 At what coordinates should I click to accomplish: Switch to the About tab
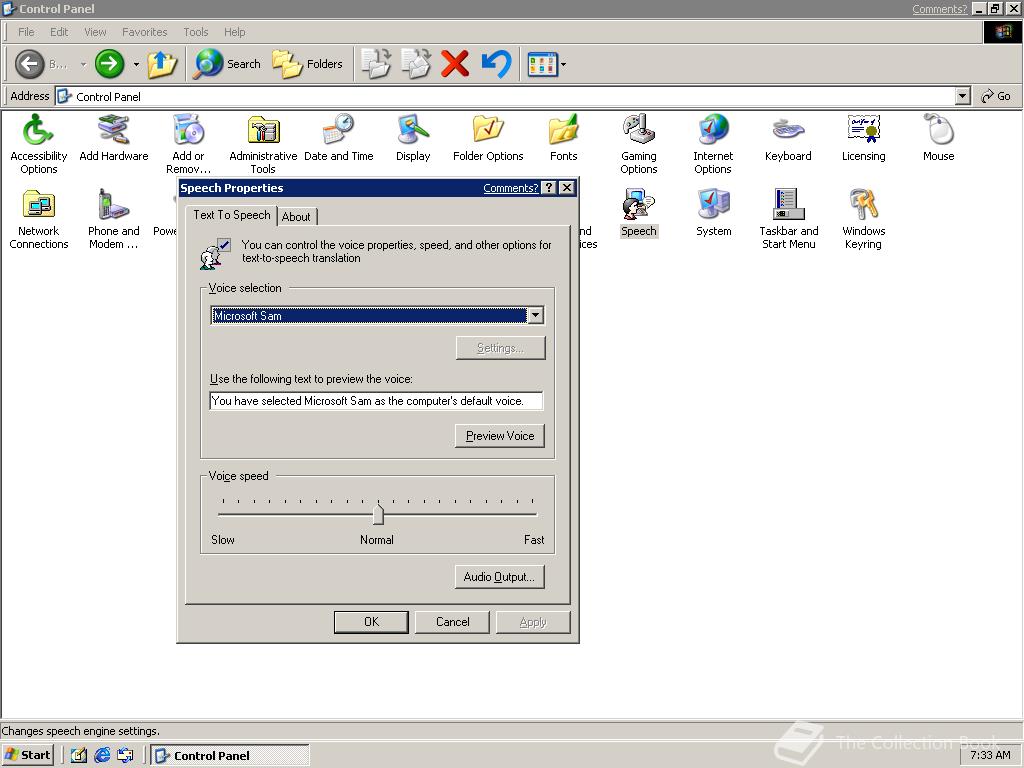(x=296, y=217)
